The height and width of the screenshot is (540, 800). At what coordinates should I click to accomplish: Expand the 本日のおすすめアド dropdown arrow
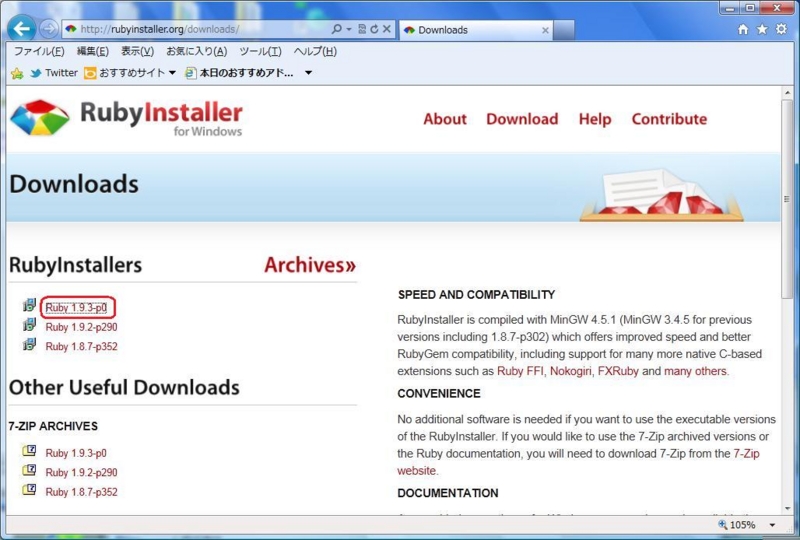[x=308, y=73]
